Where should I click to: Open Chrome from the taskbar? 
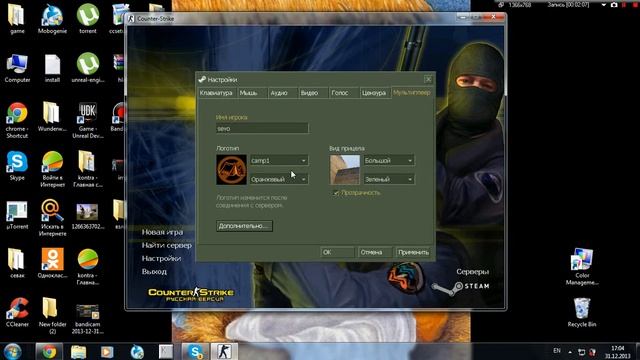click(49, 352)
